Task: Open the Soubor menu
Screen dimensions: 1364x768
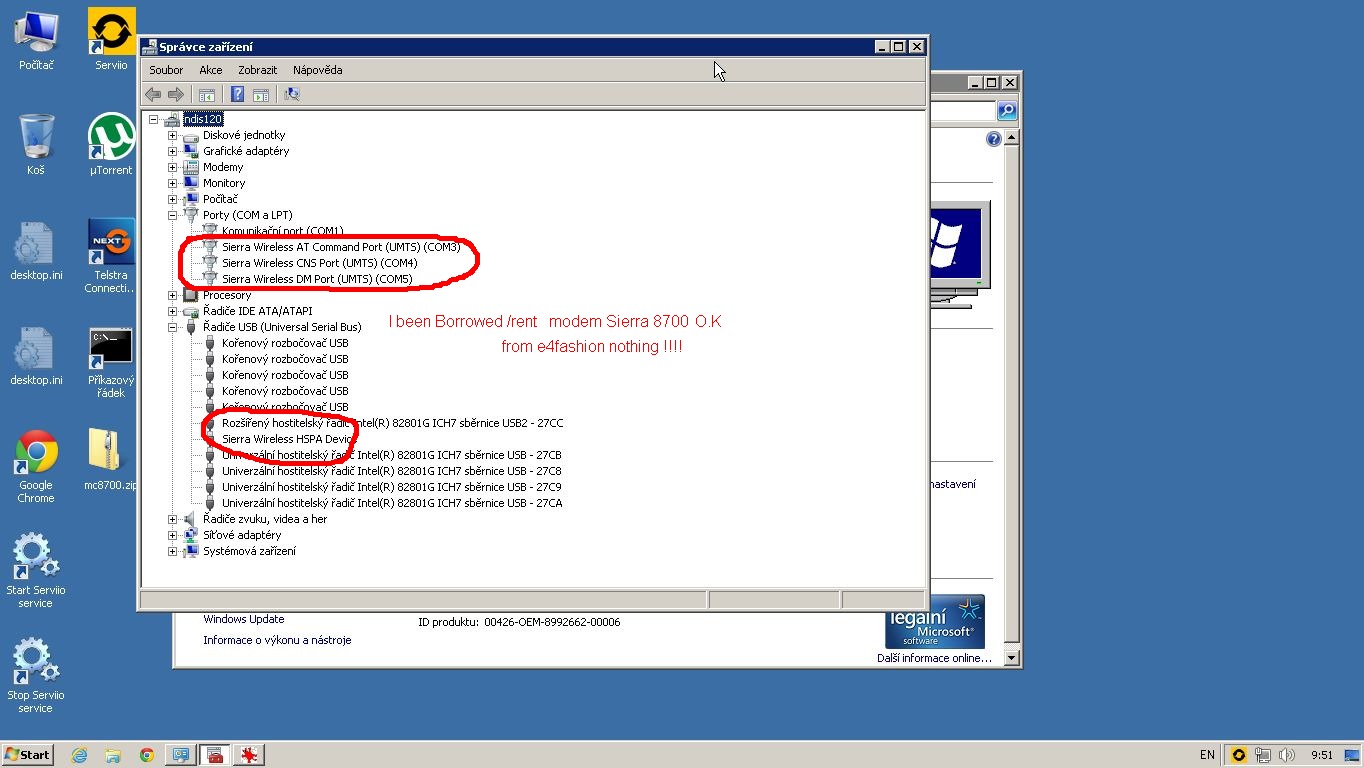Action: tap(166, 70)
